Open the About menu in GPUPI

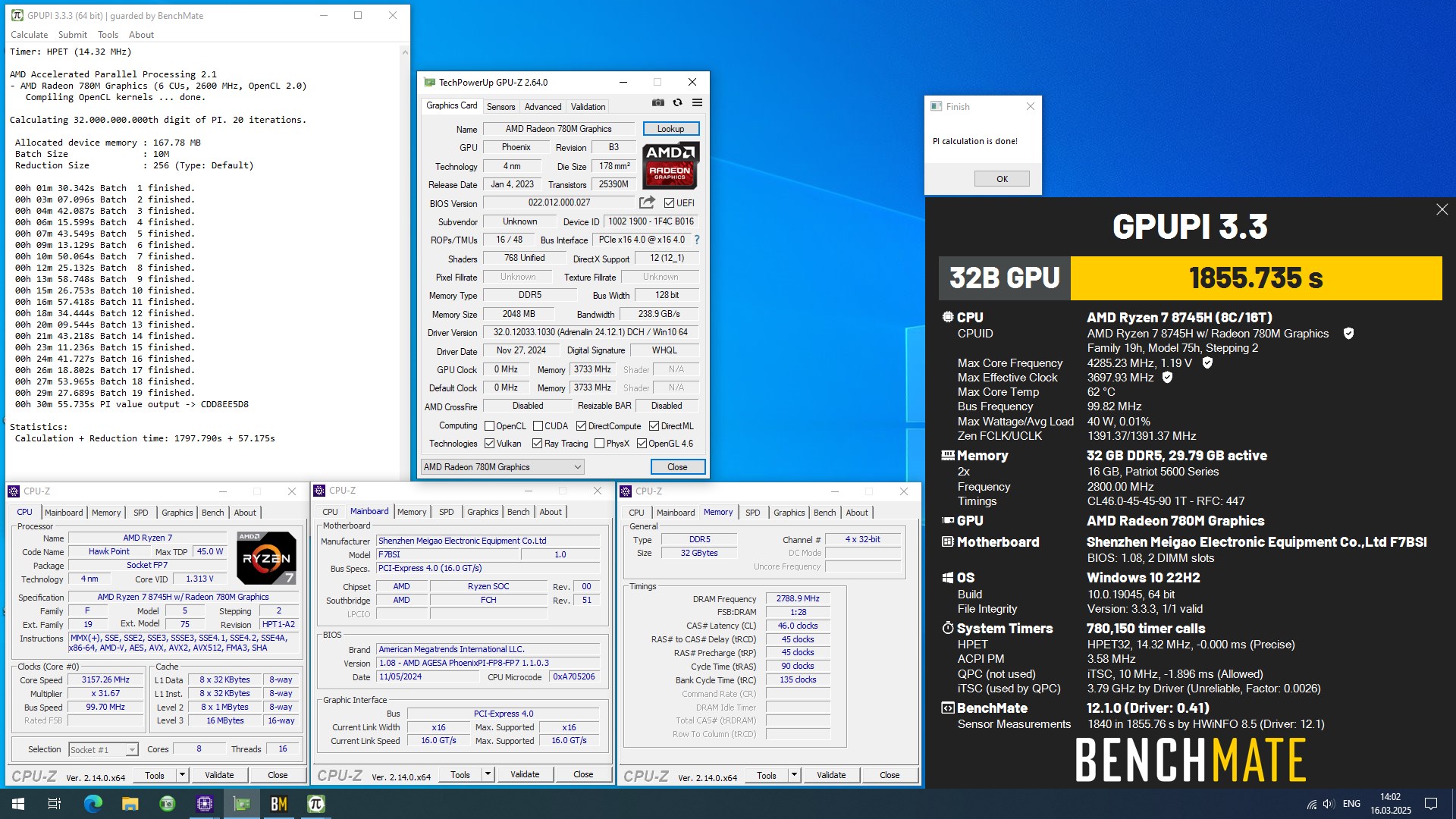[141, 35]
